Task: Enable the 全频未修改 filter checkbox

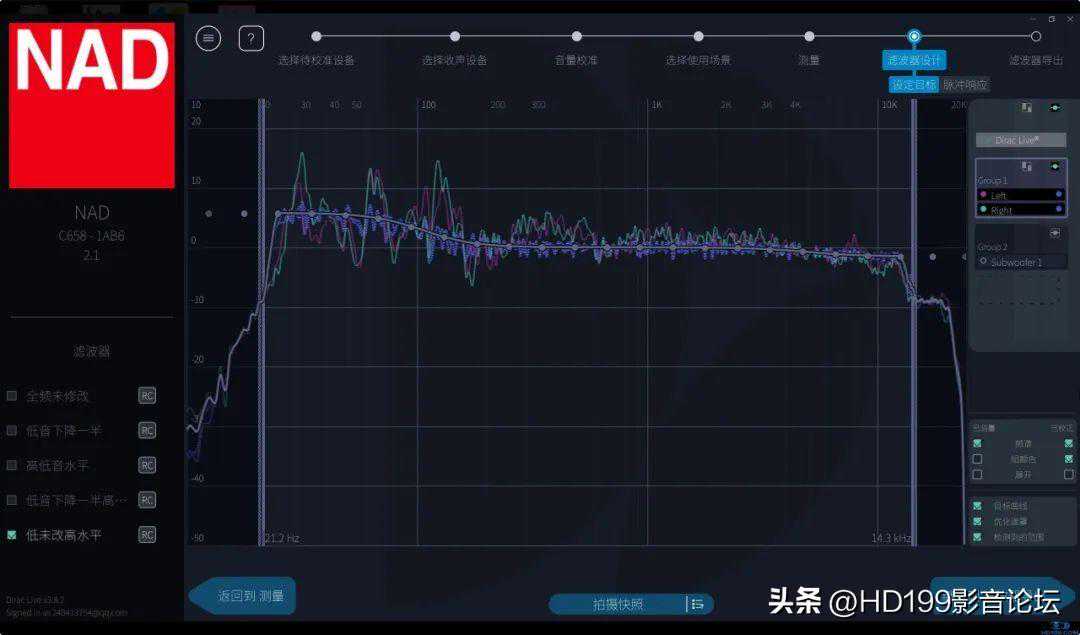Action: [12, 396]
